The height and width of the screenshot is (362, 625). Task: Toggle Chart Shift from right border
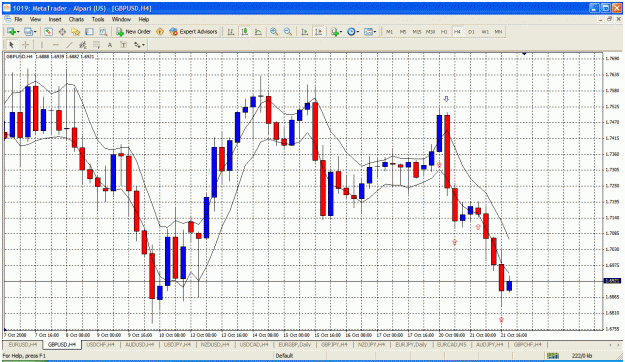click(318, 32)
